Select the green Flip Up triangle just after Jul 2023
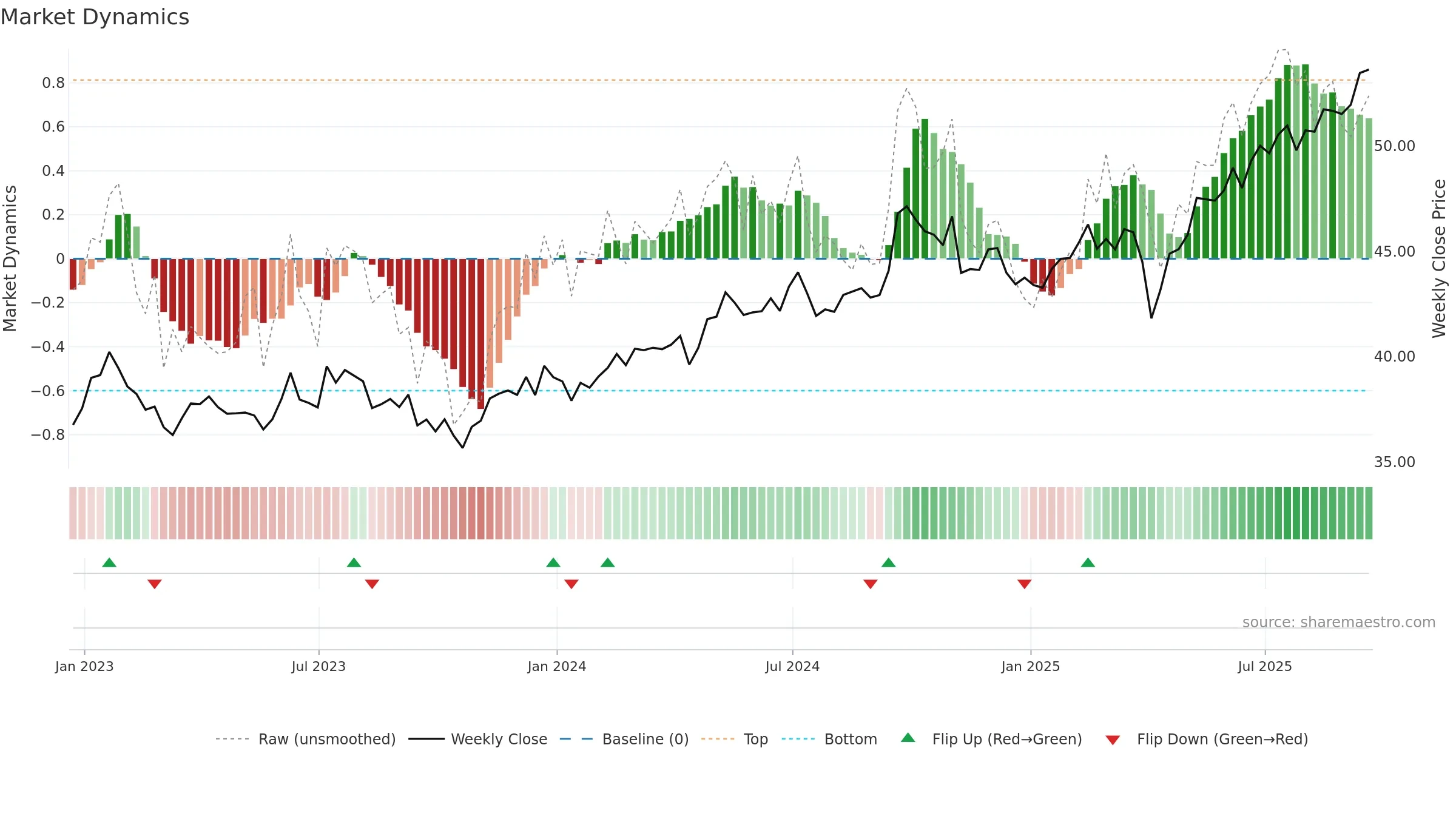 tap(354, 562)
